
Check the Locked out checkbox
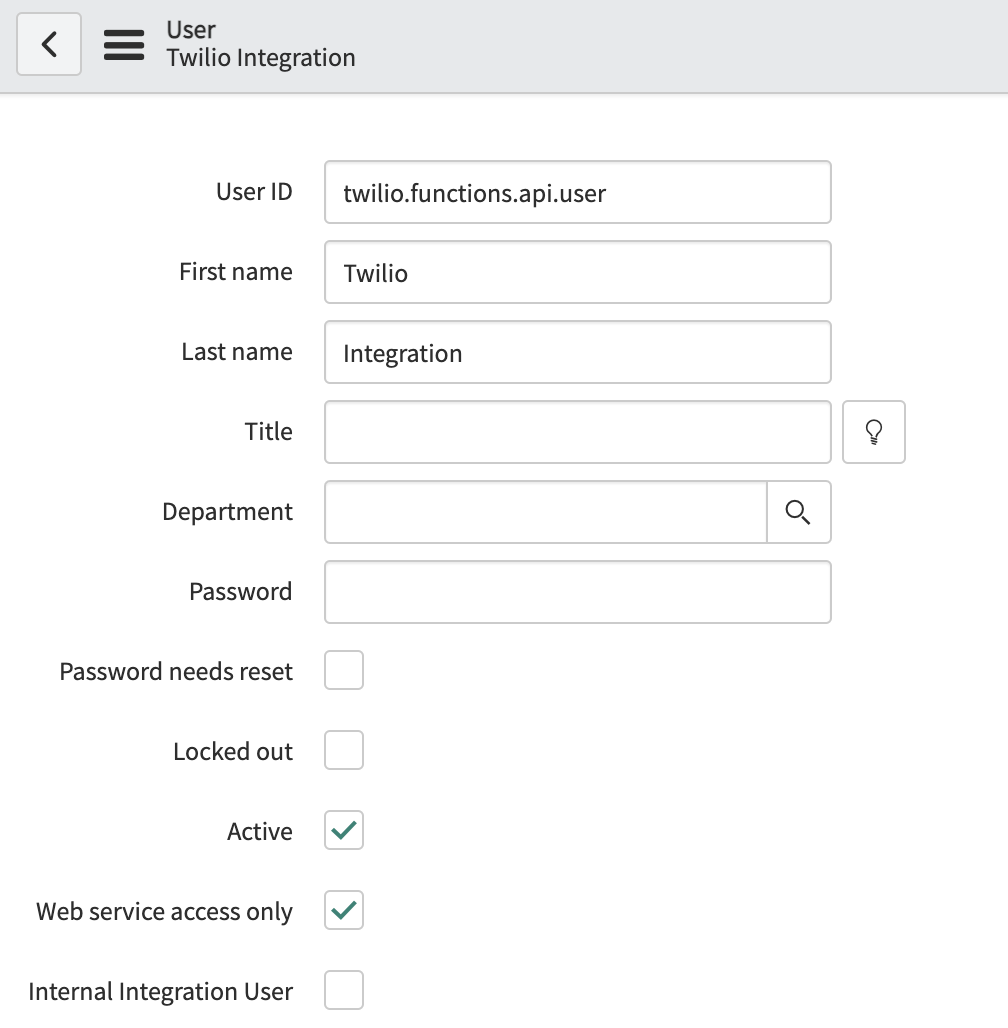[x=344, y=750]
